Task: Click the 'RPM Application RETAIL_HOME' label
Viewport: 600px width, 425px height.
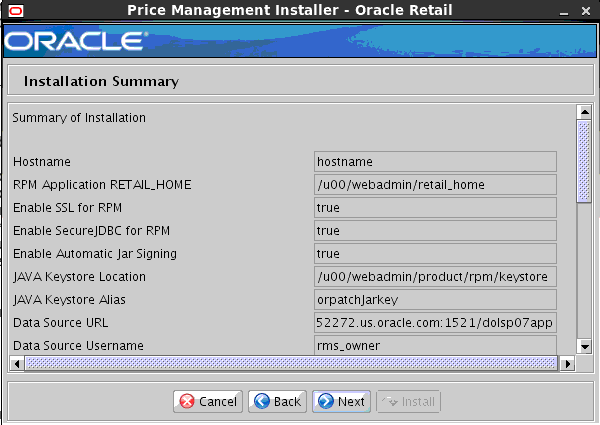Action: (102, 185)
